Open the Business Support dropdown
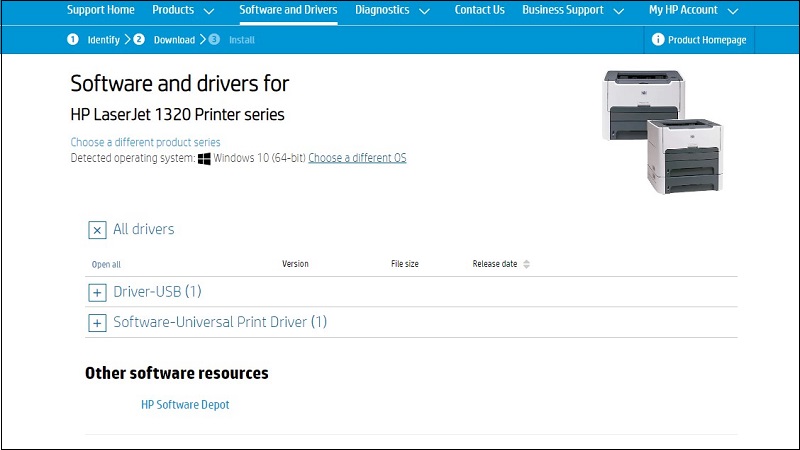Screen dimensions: 800x450 point(573,10)
